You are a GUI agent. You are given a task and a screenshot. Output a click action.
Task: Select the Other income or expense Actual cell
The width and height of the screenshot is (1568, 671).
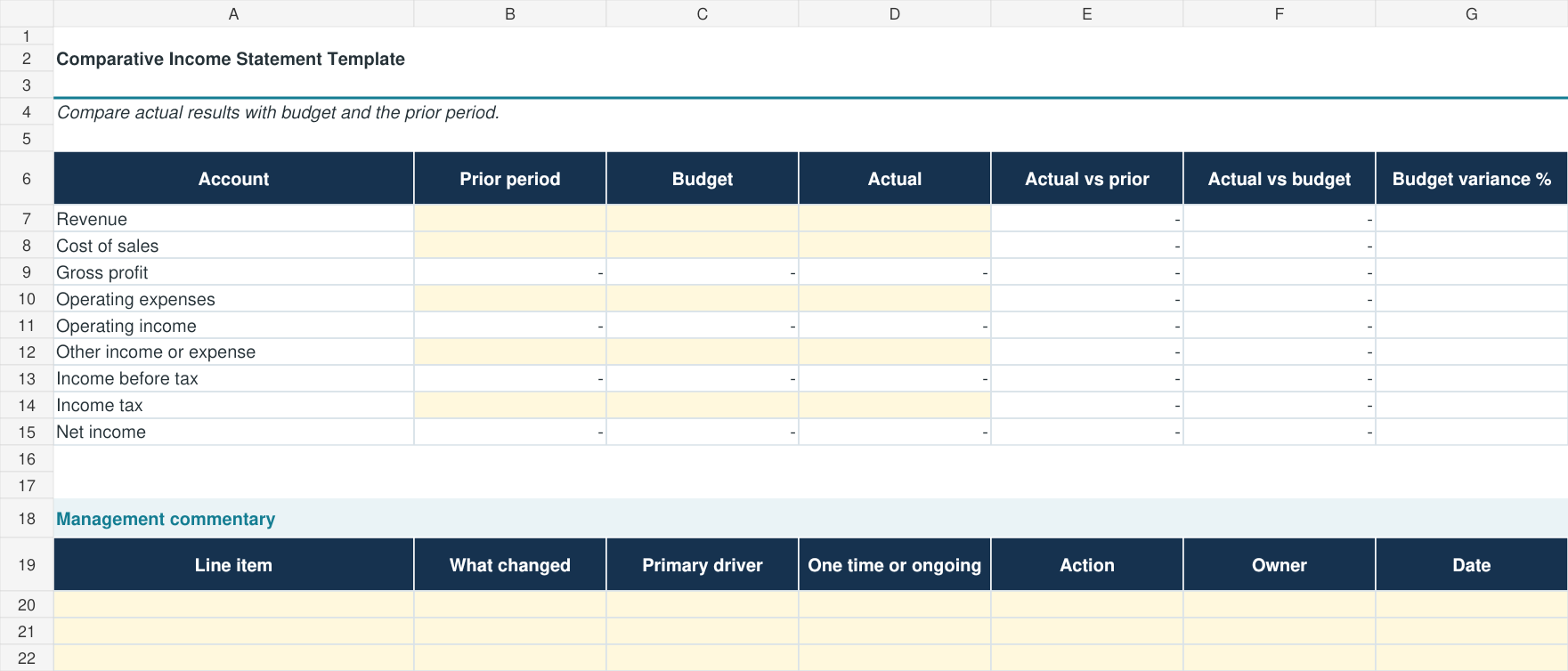[x=895, y=352]
